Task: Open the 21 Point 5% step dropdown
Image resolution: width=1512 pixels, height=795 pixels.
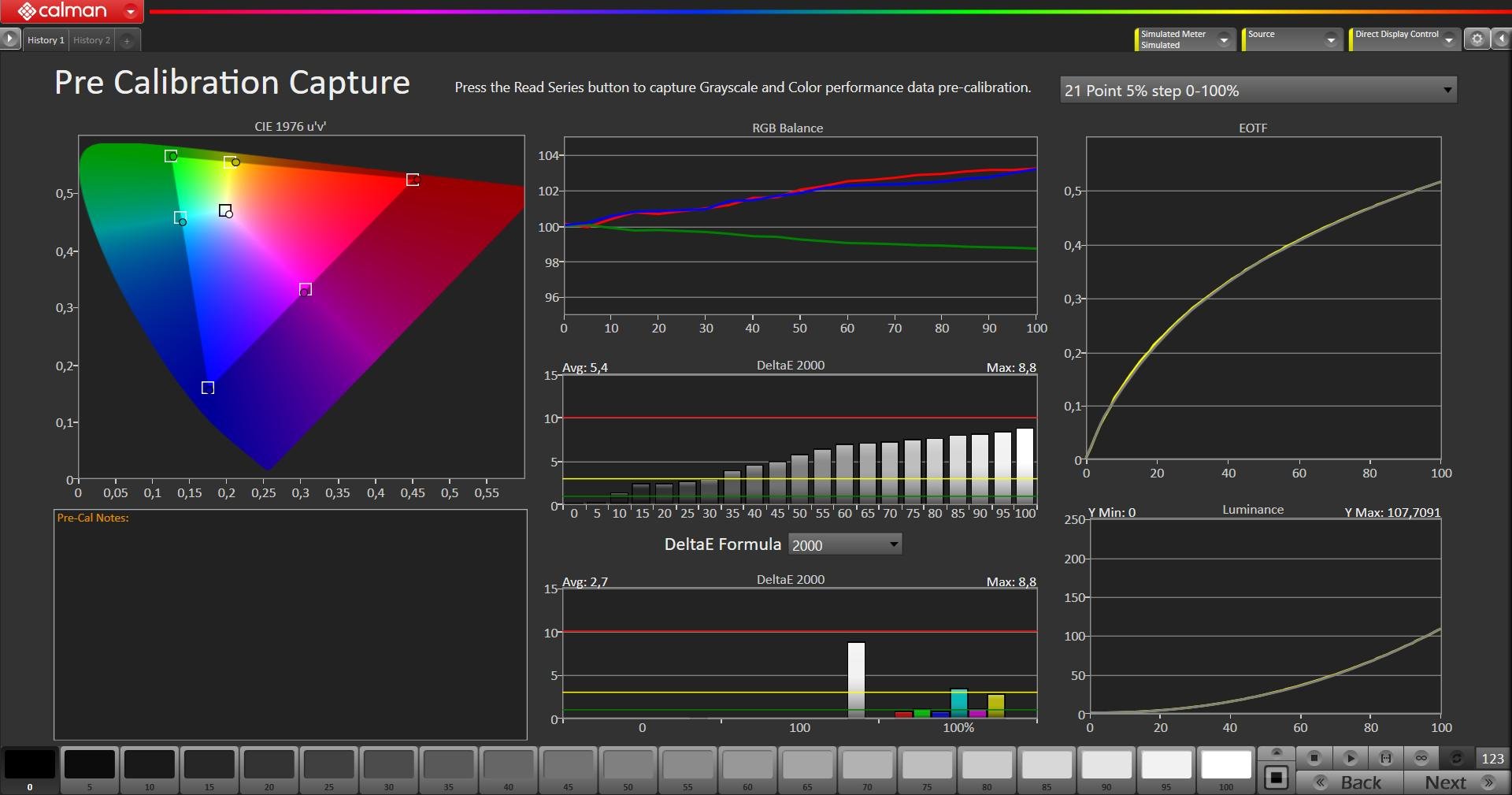Action: [1258, 91]
